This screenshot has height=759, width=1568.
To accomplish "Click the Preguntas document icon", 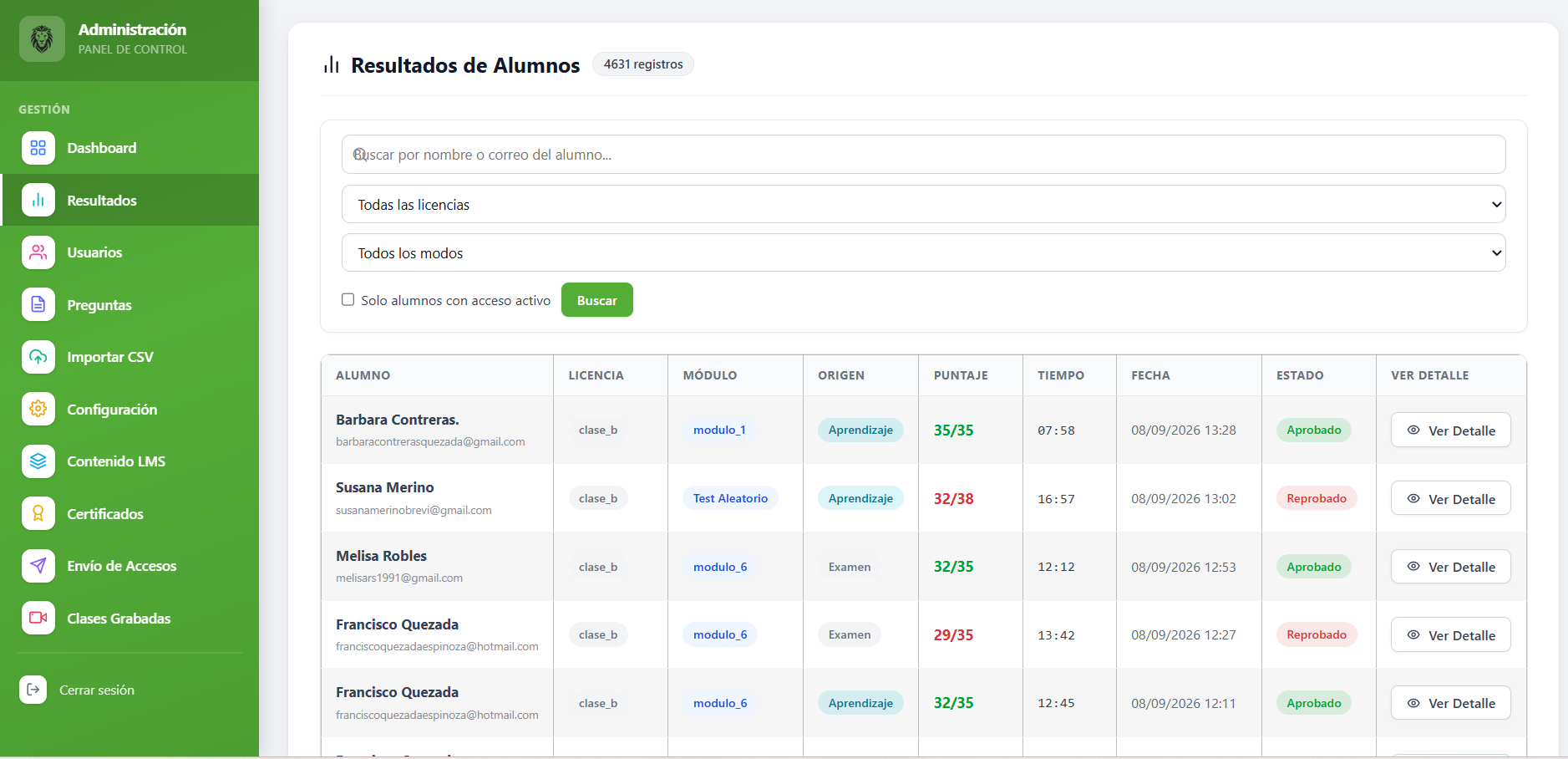I will click(x=38, y=305).
